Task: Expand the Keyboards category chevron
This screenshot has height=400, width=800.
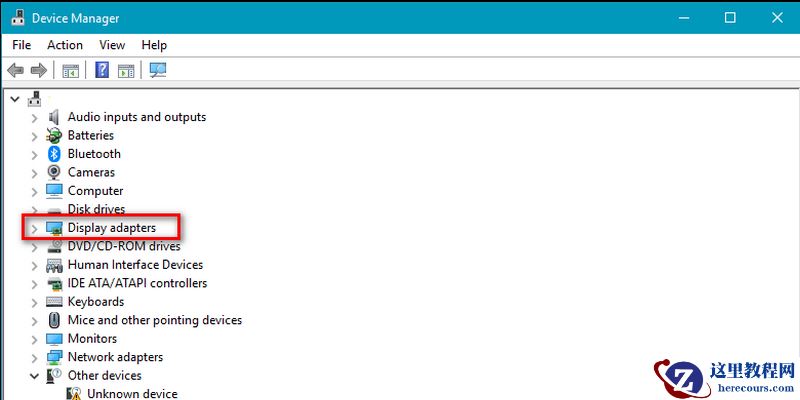Action: [x=34, y=303]
